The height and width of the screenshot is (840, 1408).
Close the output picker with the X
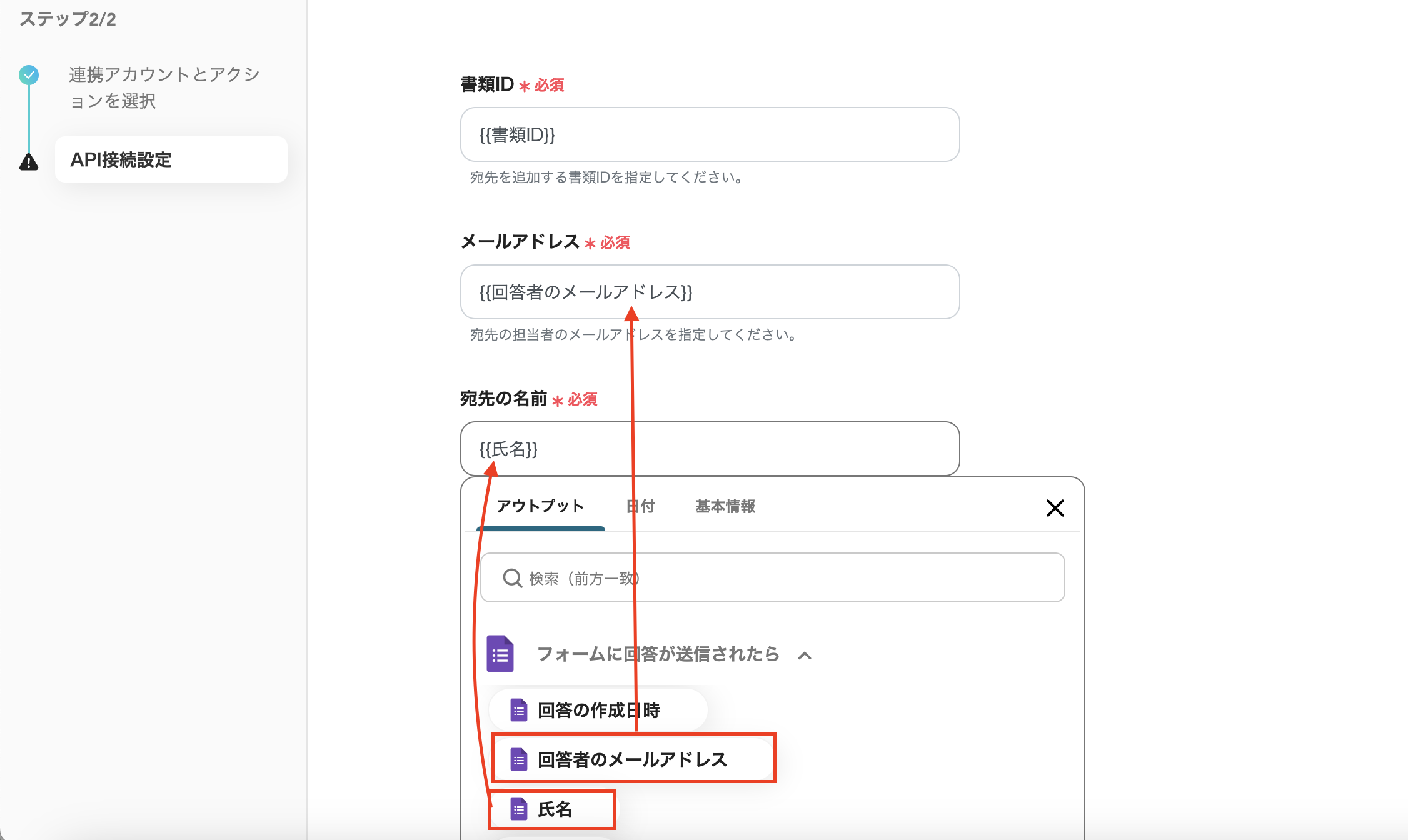point(1055,507)
